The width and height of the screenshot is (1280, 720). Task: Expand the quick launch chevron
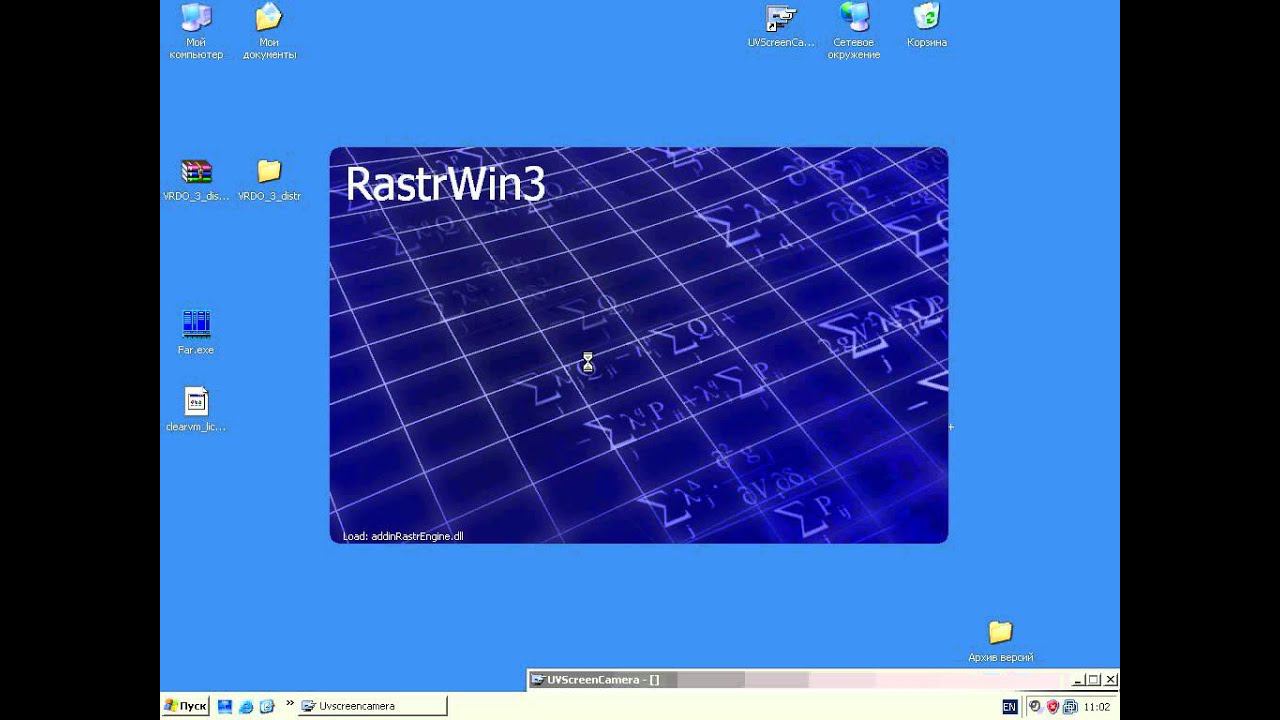coord(291,703)
